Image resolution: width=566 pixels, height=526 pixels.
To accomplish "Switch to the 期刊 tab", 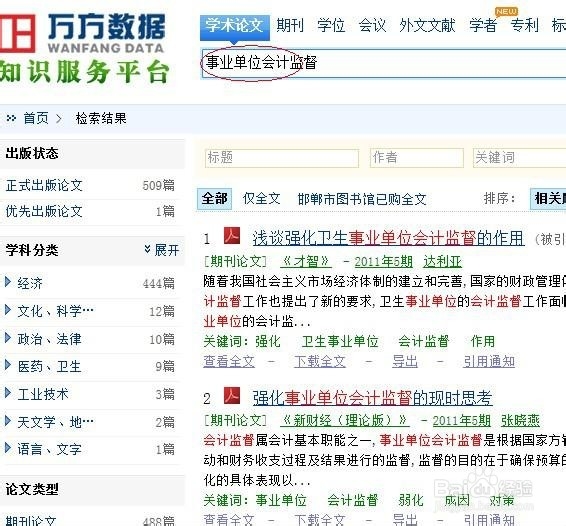I will tap(290, 25).
